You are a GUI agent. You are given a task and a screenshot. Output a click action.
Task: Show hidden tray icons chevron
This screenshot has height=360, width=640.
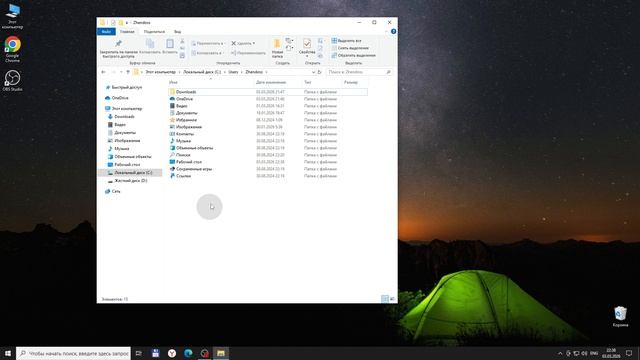coord(560,353)
